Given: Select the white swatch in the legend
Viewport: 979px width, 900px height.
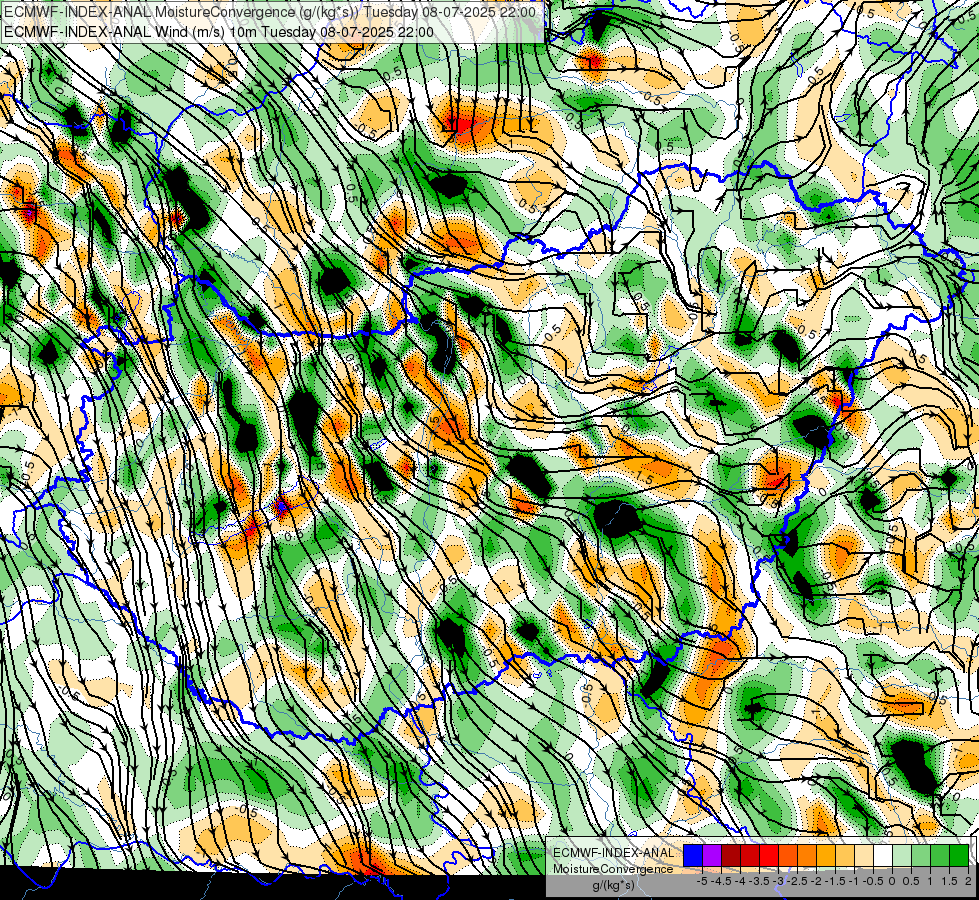Looking at the screenshot, I should point(883,855).
